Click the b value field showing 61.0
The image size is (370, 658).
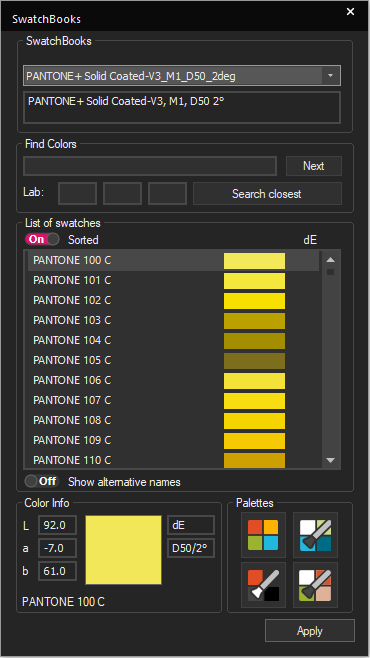(x=57, y=571)
